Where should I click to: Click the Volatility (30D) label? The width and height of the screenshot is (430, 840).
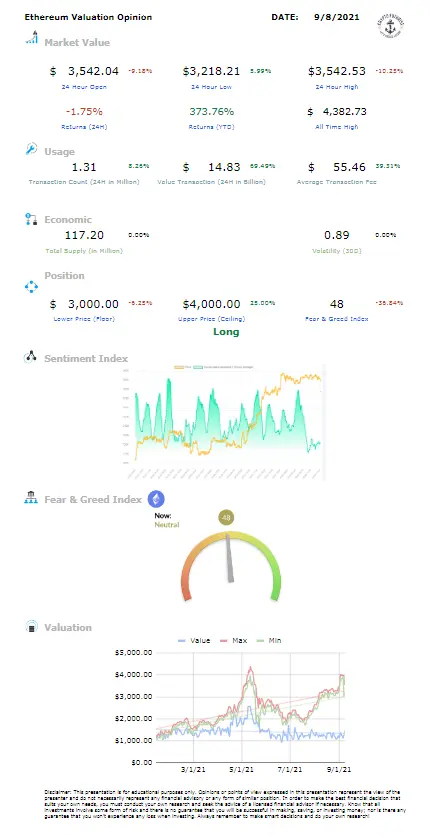click(337, 251)
